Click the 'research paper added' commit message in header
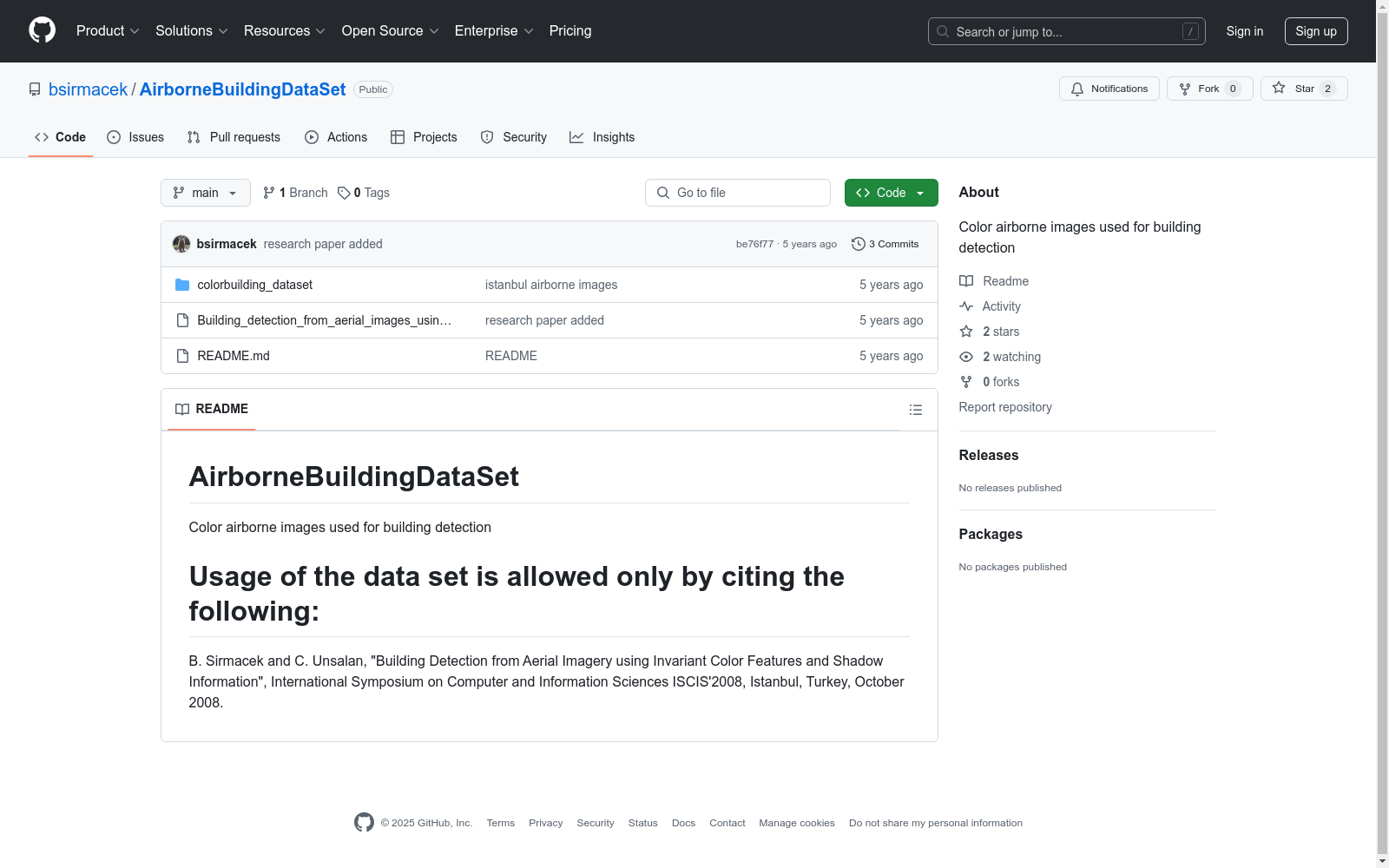1389x868 pixels. tap(323, 244)
